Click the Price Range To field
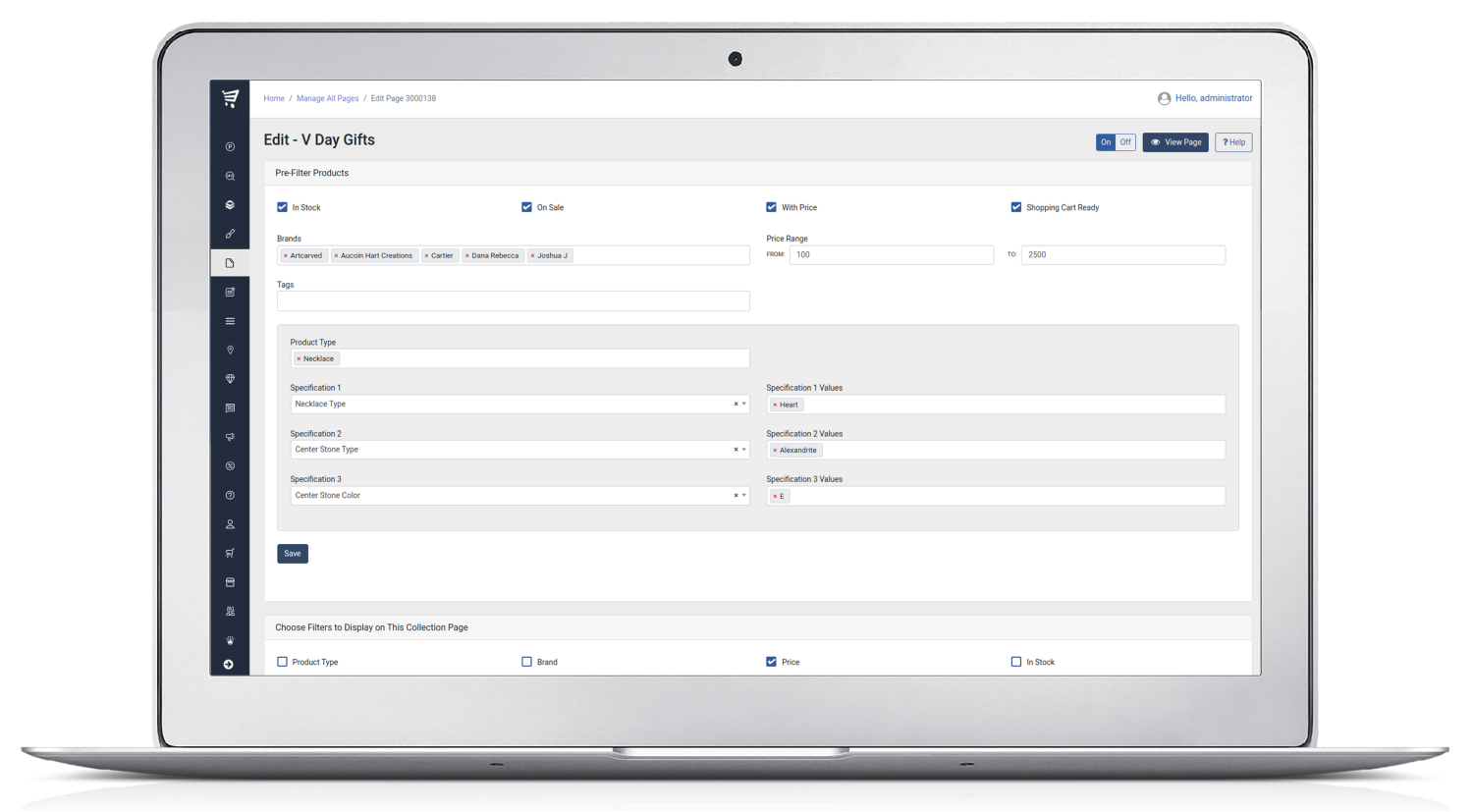 coord(1123,255)
